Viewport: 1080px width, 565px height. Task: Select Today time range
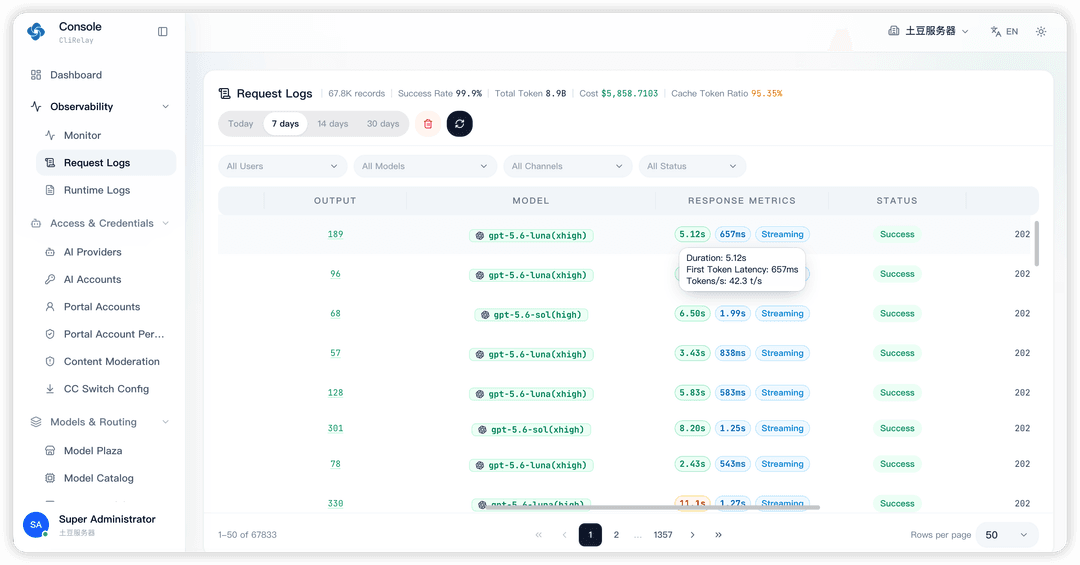tap(240, 124)
